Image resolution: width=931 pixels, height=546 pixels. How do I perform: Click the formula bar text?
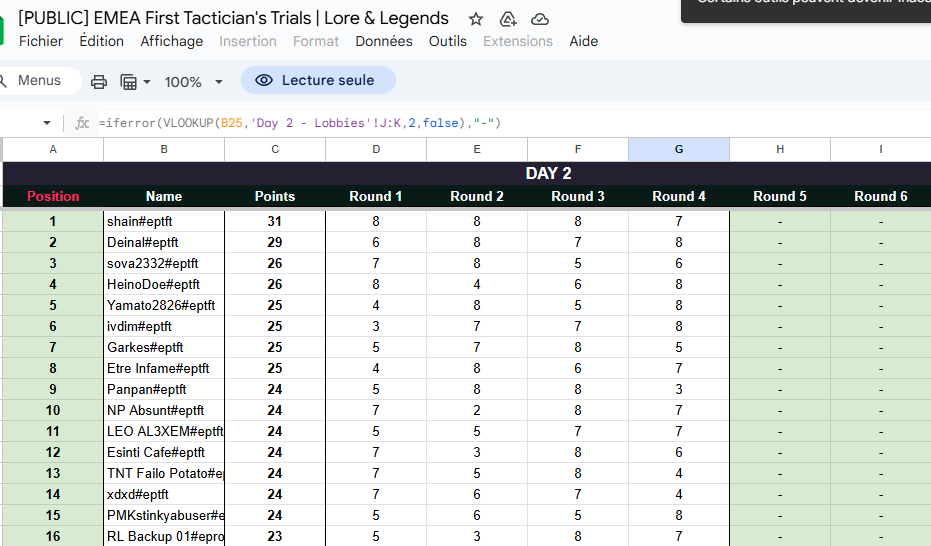click(x=300, y=123)
